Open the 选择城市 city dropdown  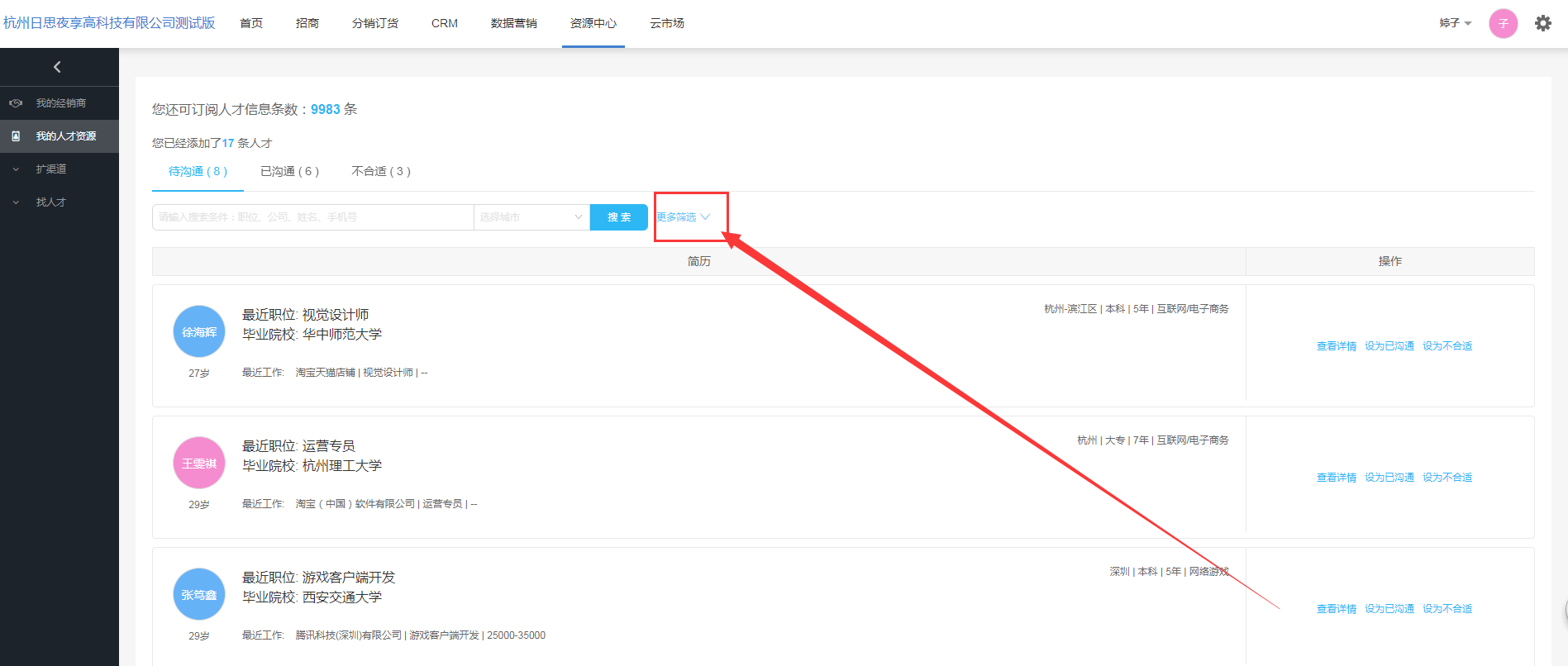[531, 217]
